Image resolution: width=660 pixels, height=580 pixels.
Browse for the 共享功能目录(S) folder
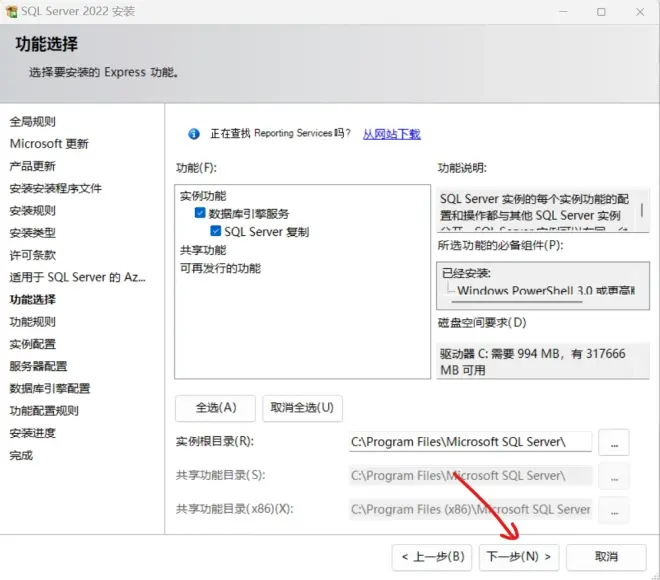coord(614,476)
